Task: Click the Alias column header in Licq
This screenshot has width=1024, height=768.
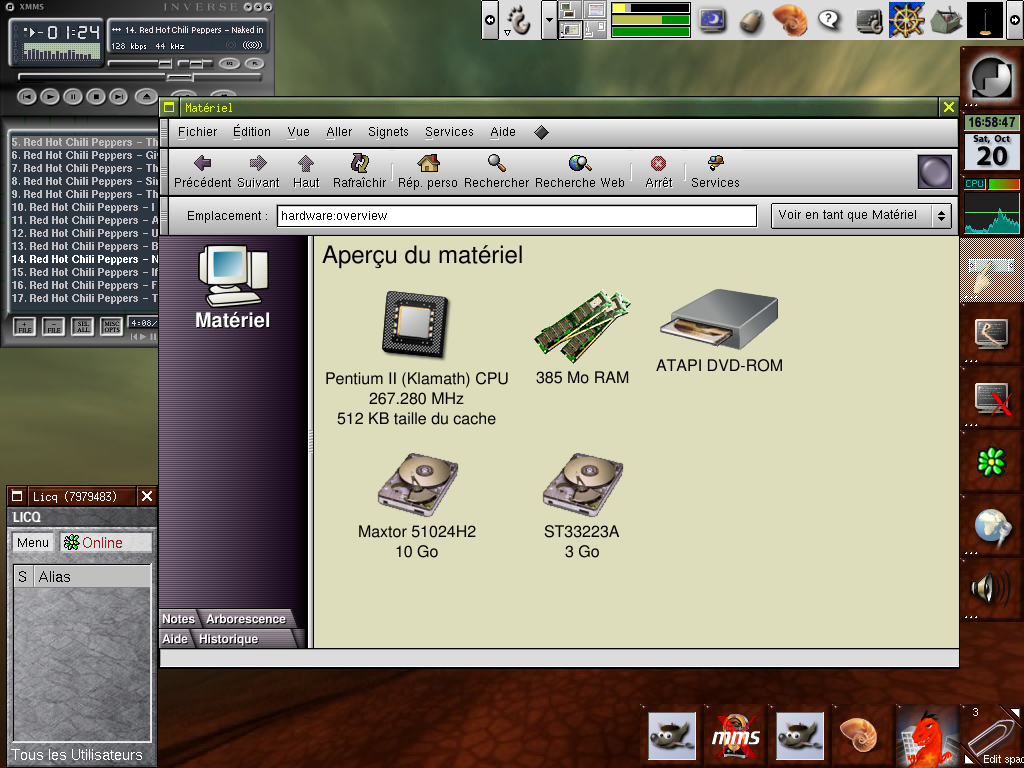Action: [x=91, y=577]
